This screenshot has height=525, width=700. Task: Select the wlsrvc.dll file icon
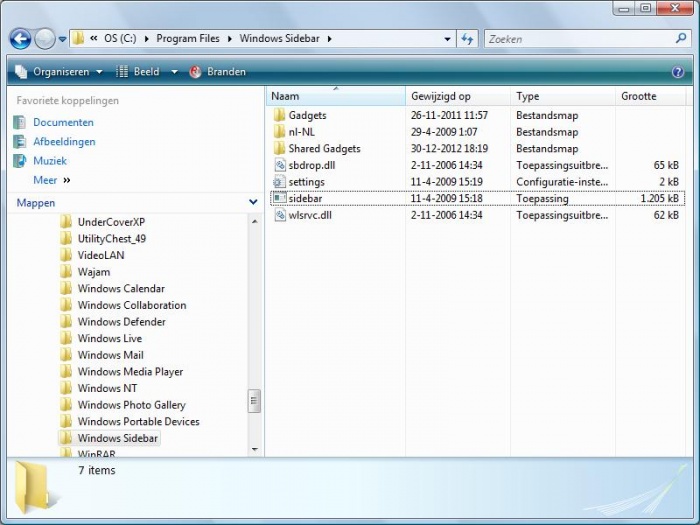pyautogui.click(x=279, y=215)
